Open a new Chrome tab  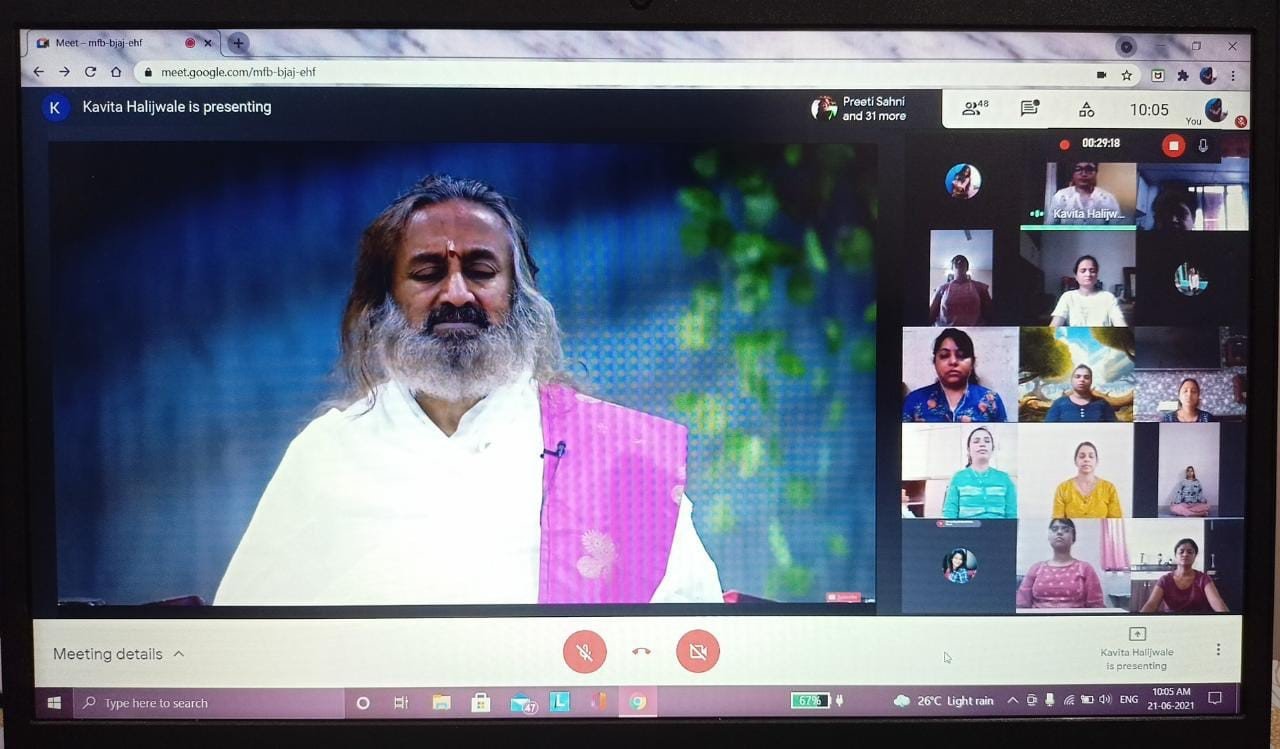click(x=237, y=43)
